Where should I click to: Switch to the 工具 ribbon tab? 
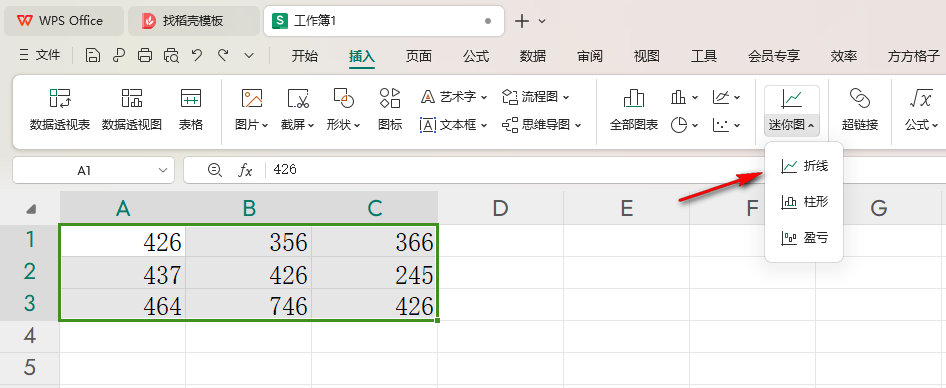click(704, 57)
